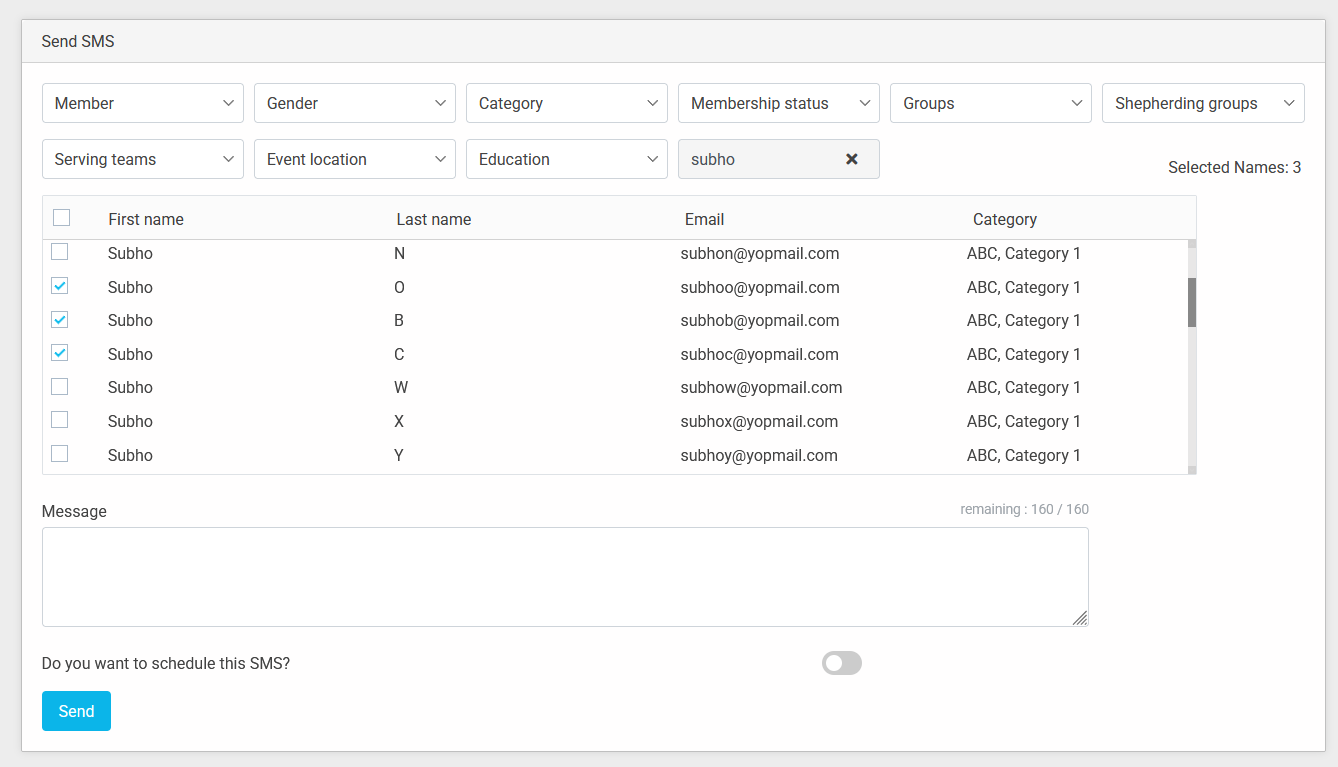Expand the Serving teams dropdown
Image resolution: width=1338 pixels, height=767 pixels.
point(143,159)
